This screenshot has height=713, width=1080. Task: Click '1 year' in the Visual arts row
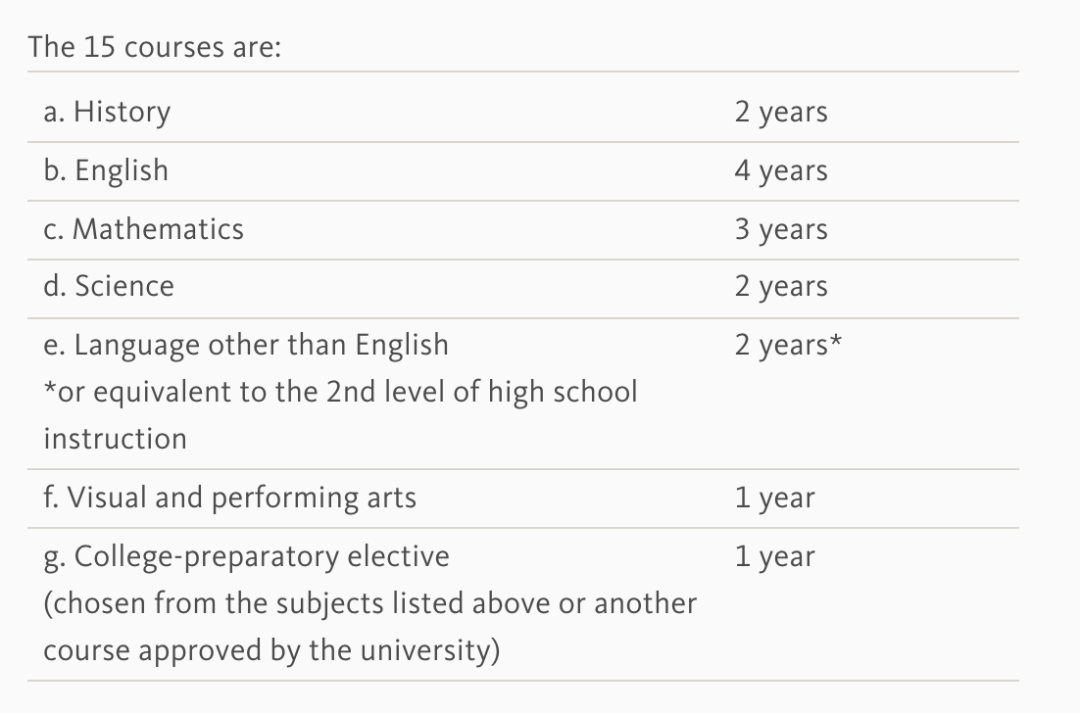point(774,499)
